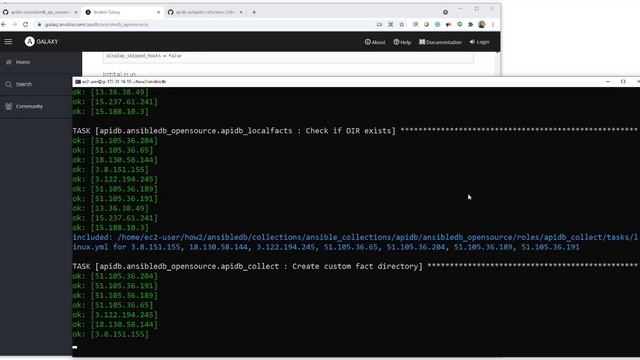Open the Galaxy hamburger menu
Viewport: 640px width, 360px height.
point(8,42)
